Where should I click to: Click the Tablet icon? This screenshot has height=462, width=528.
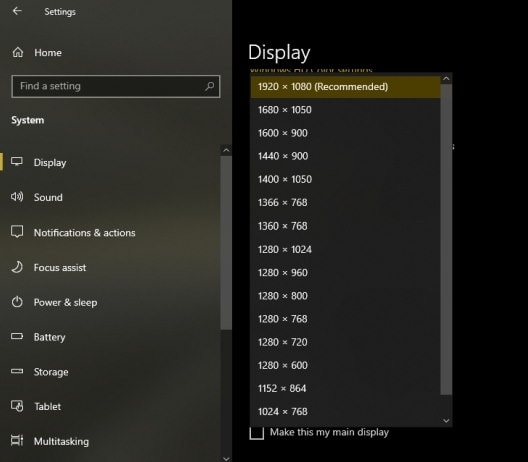pyautogui.click(x=17, y=406)
